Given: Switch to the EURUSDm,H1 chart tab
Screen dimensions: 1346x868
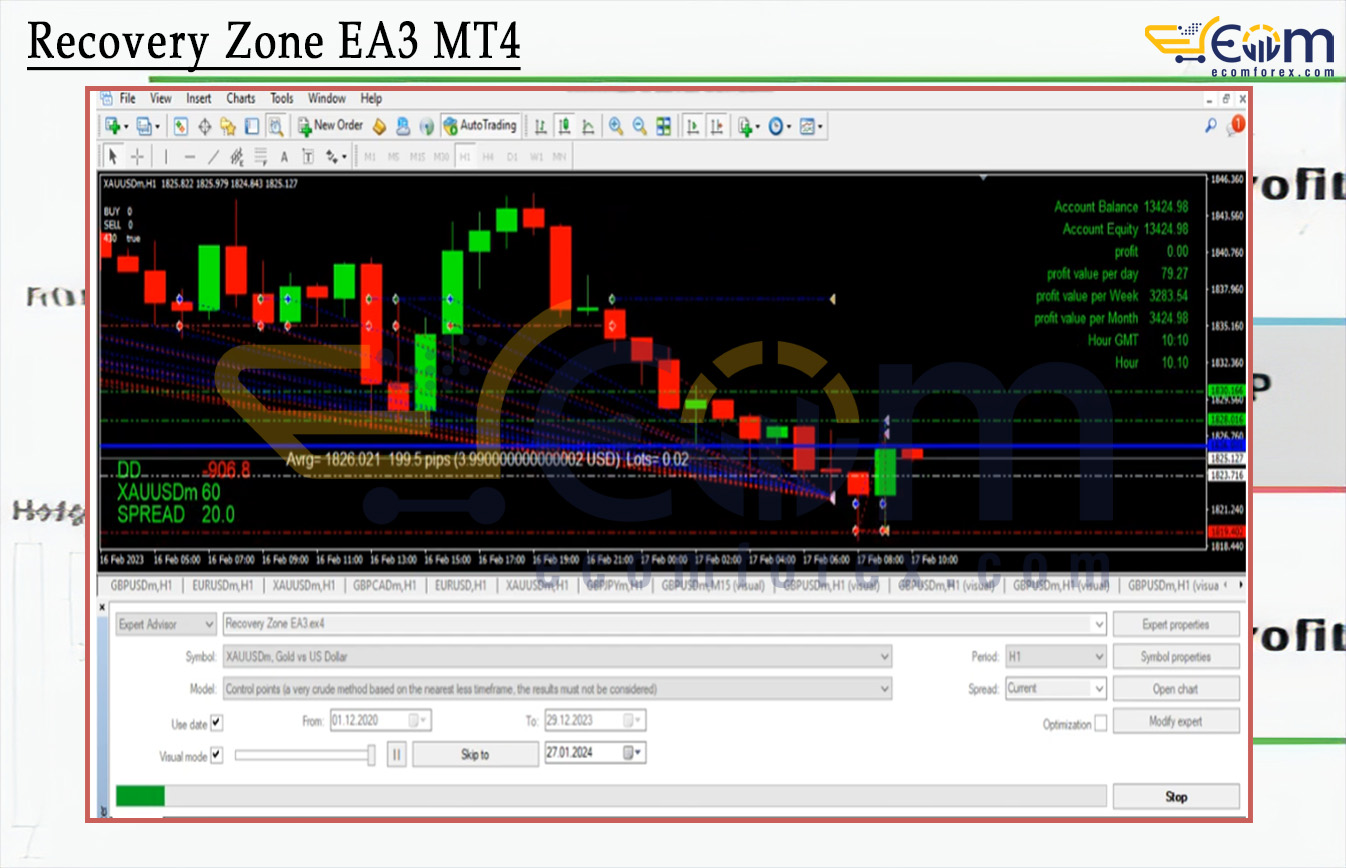Looking at the screenshot, I should click(x=222, y=585).
